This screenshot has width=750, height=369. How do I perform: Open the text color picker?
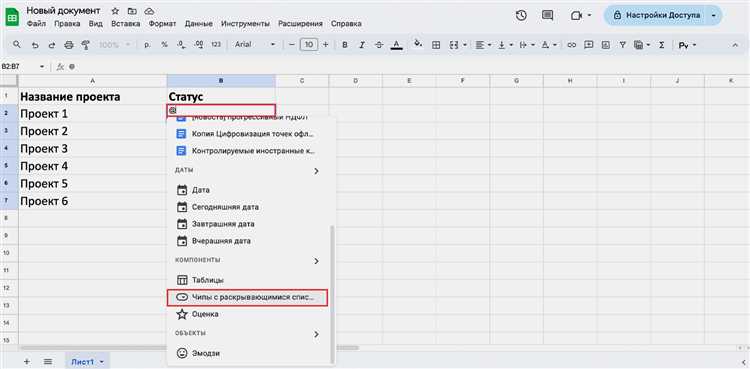tap(396, 45)
